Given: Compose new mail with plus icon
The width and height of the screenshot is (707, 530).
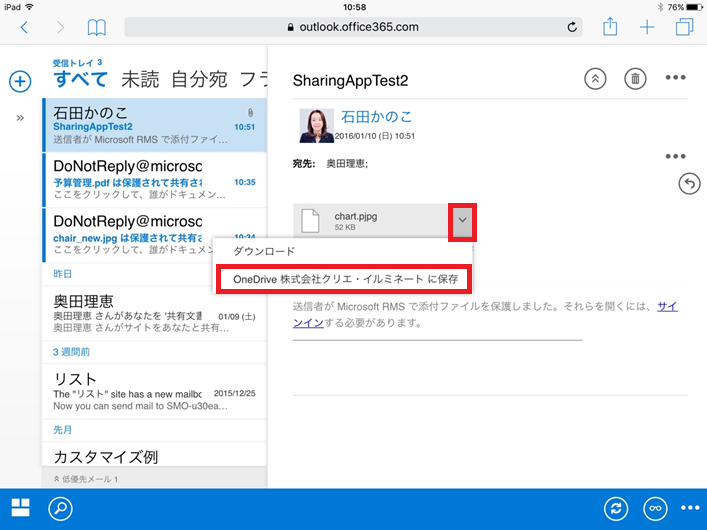Looking at the screenshot, I should coord(20,81).
